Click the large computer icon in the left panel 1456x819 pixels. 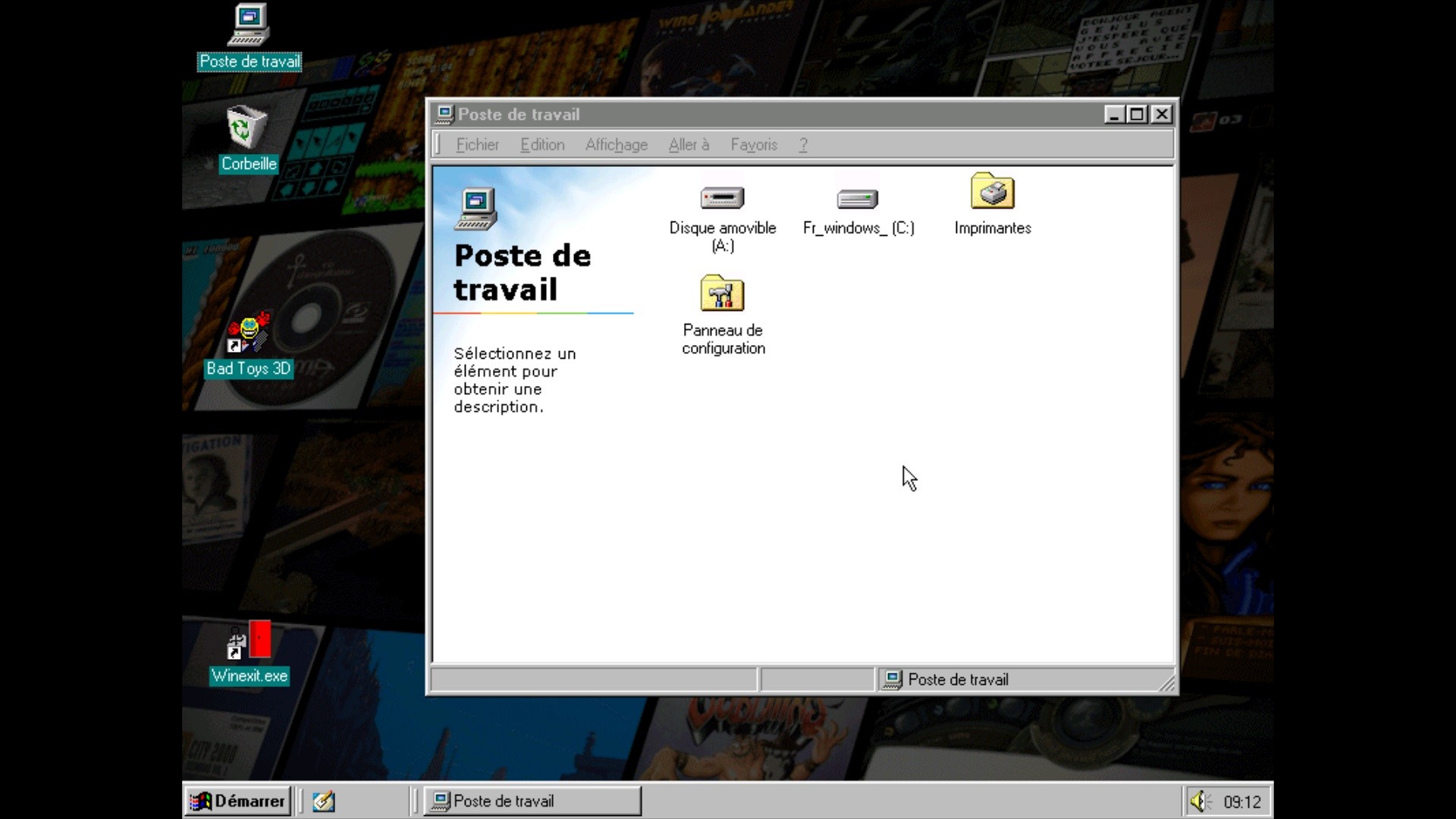[475, 209]
